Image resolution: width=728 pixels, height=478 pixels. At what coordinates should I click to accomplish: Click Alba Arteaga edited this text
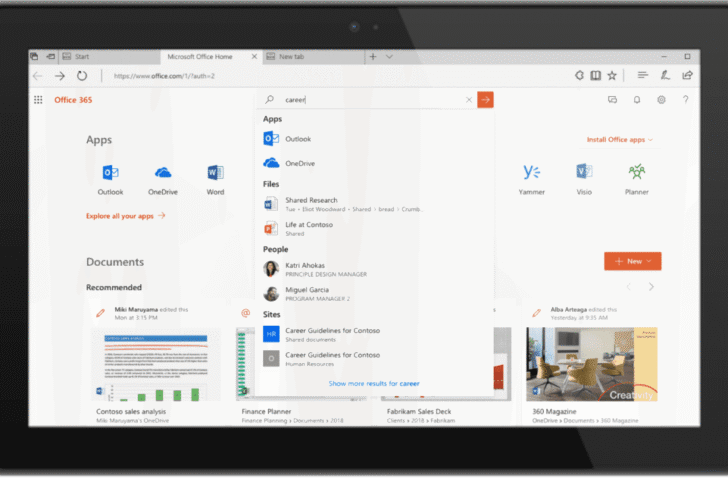pos(584,310)
